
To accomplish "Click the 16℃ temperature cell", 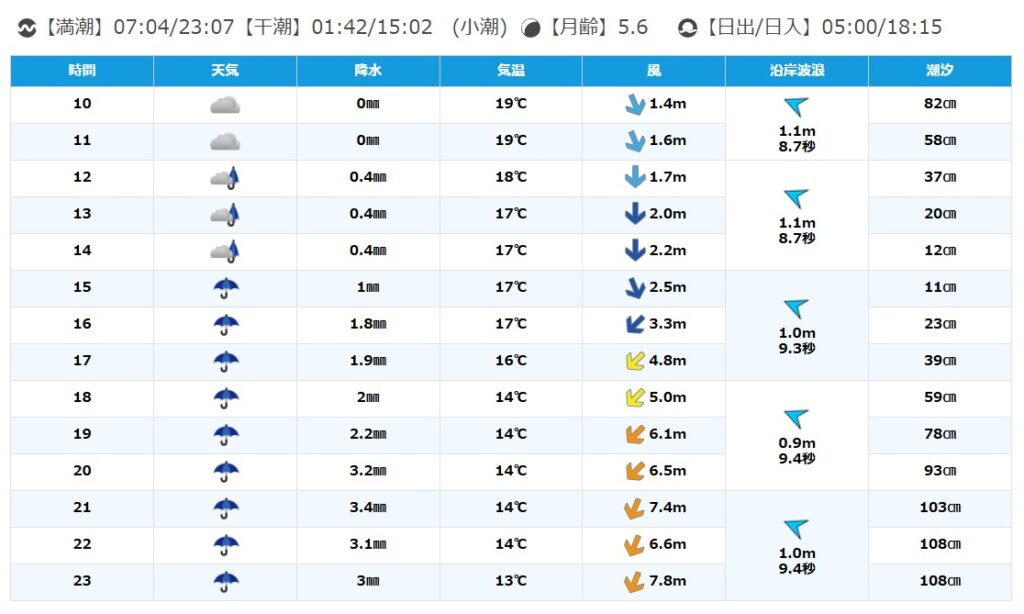I will pos(511,361).
